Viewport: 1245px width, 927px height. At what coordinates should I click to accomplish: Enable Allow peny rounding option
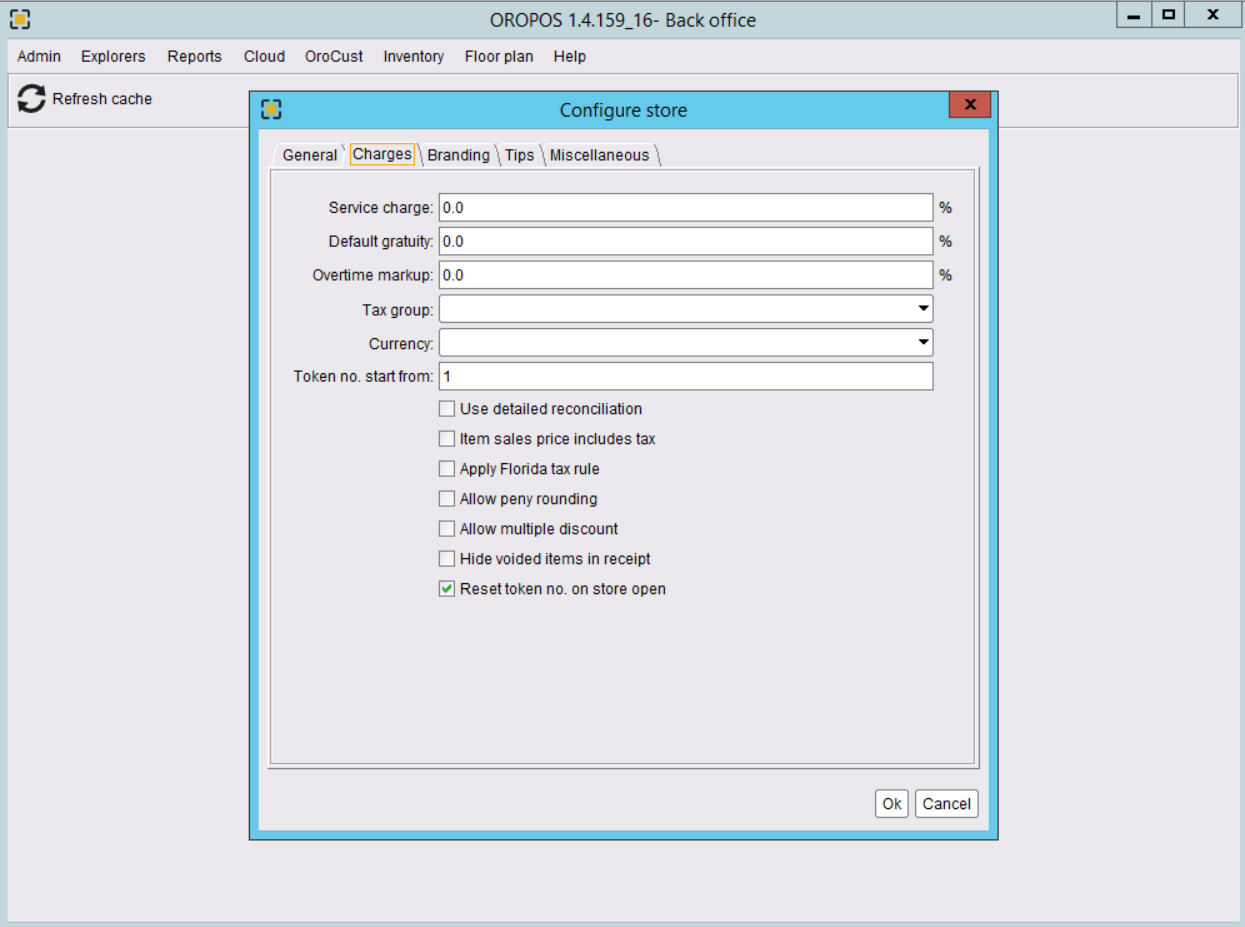pyautogui.click(x=447, y=499)
